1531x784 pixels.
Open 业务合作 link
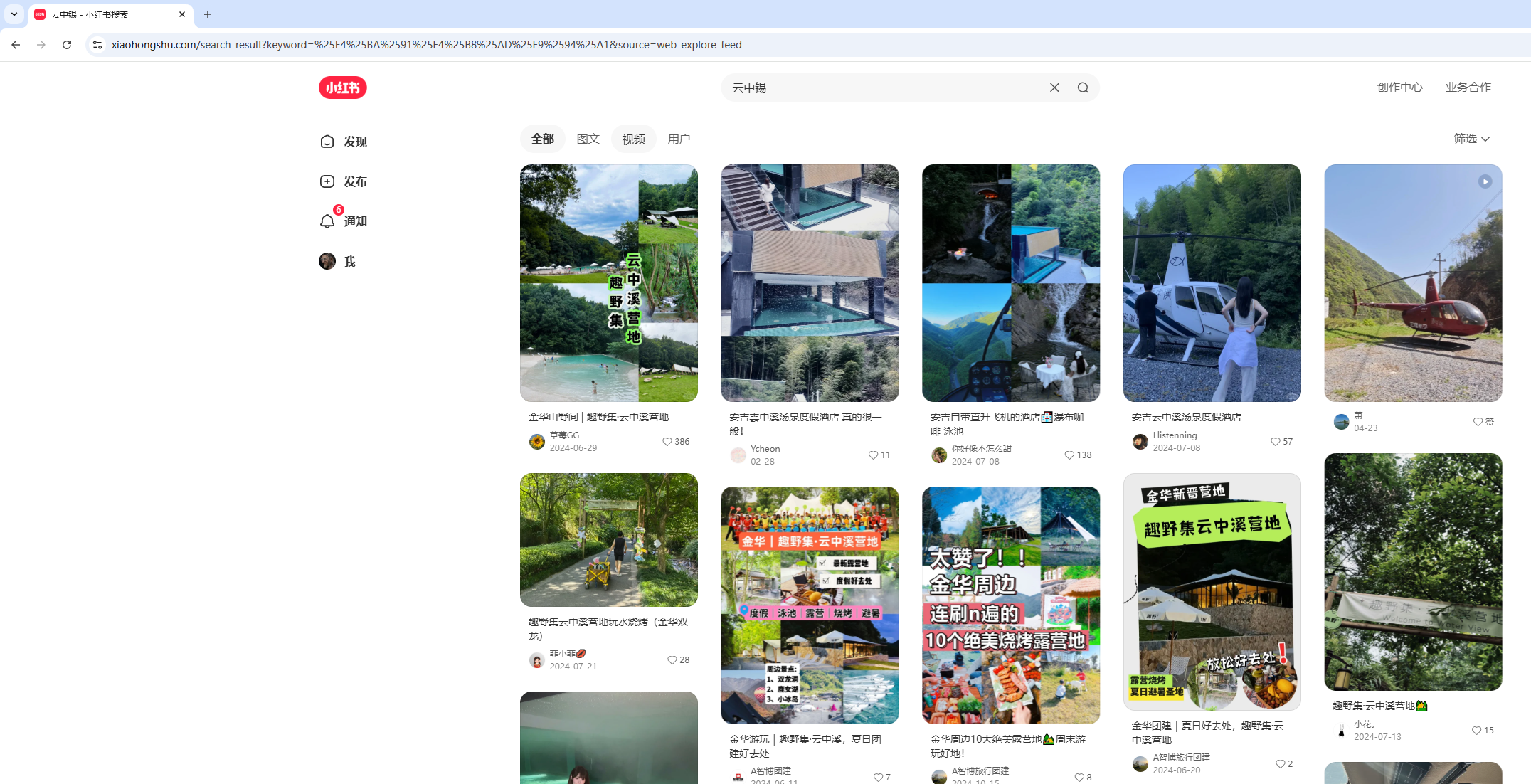pyautogui.click(x=1468, y=88)
